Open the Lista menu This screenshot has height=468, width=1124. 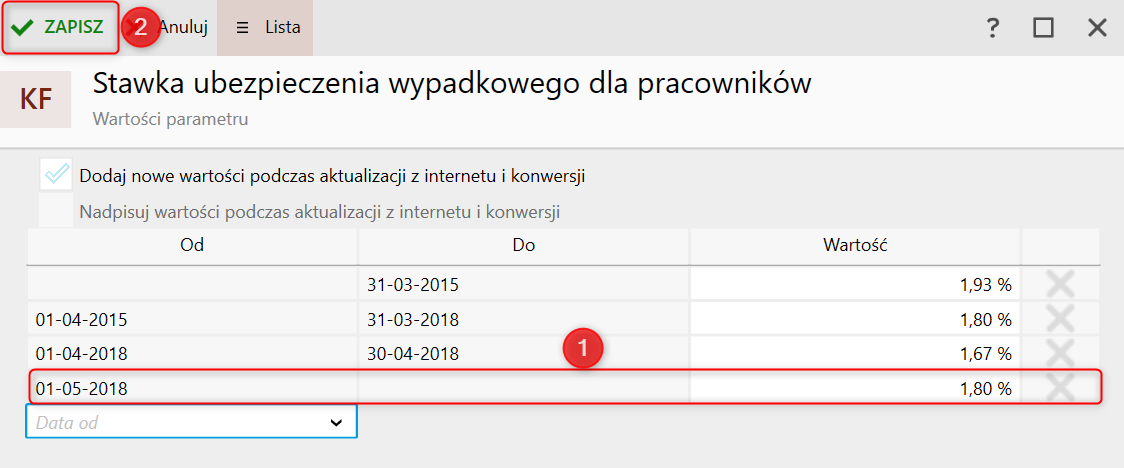[x=265, y=28]
